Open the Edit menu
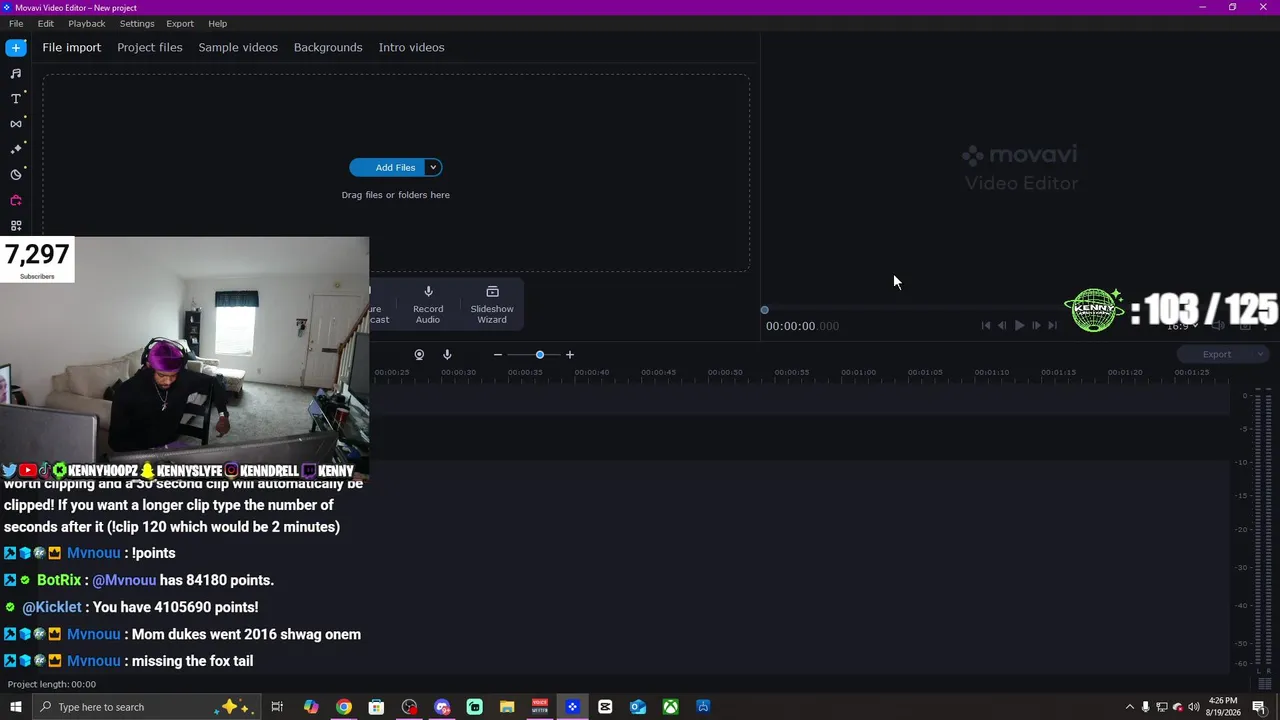 (x=46, y=23)
